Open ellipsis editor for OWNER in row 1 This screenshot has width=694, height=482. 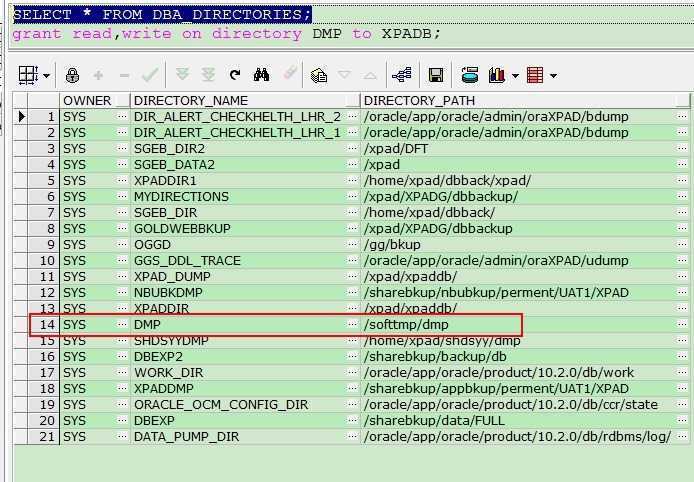click(x=122, y=116)
